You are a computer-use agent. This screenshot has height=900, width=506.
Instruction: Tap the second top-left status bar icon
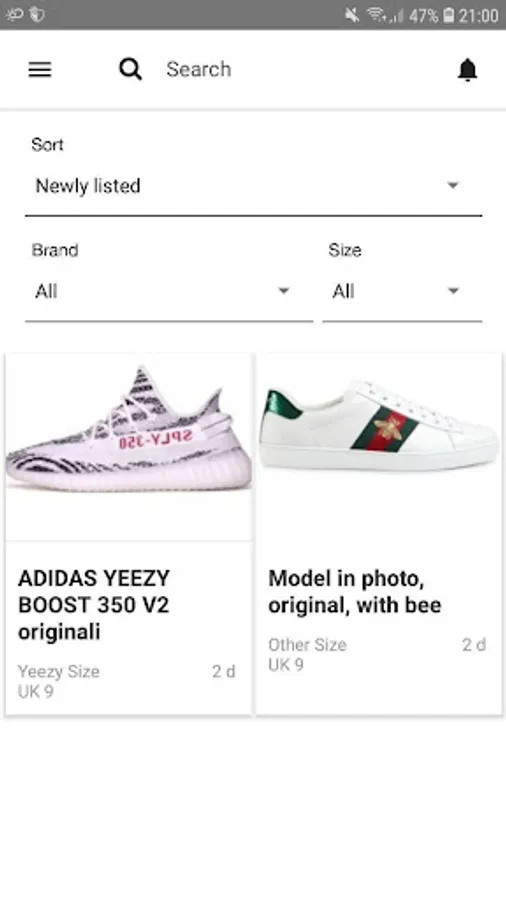point(37,14)
